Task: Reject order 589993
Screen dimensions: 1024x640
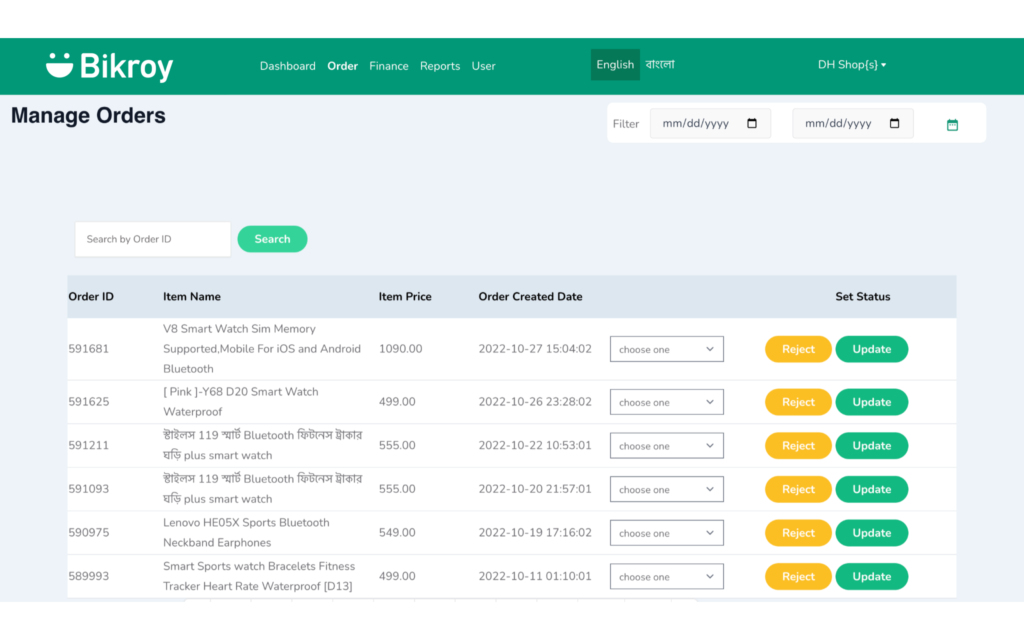Action: pyautogui.click(x=798, y=577)
